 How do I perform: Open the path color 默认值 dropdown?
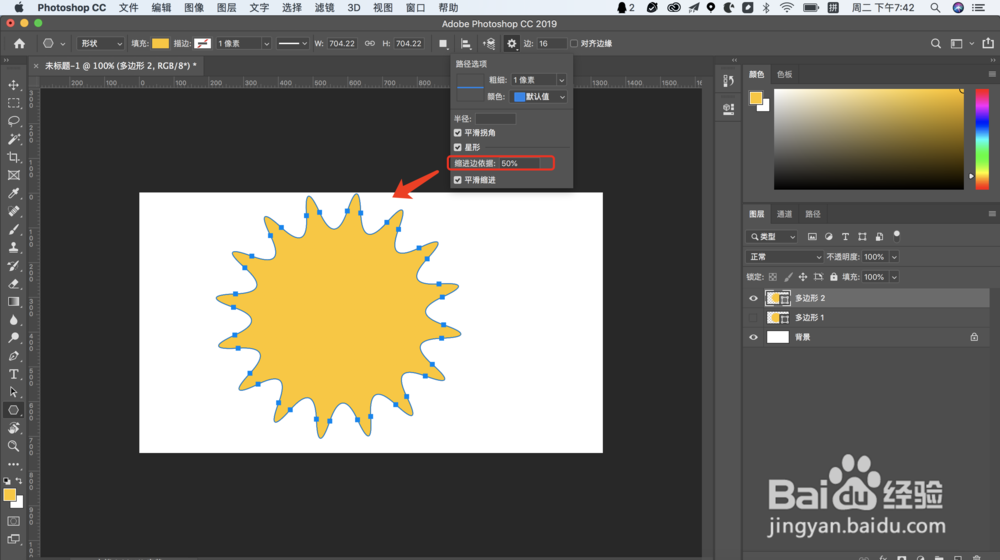540,97
